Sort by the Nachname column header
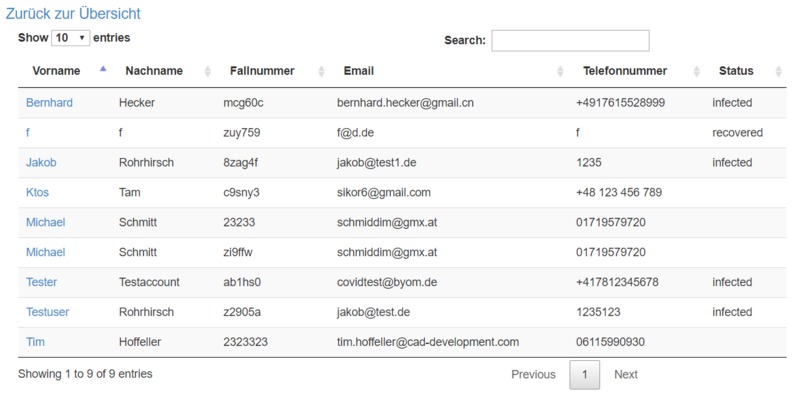The width and height of the screenshot is (806, 409). [x=154, y=71]
